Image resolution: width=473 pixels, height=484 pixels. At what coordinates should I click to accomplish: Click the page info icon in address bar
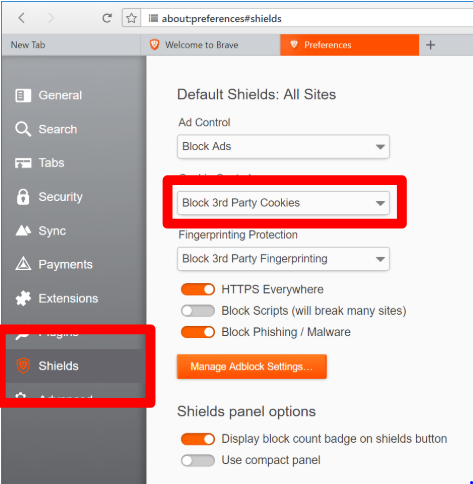coord(153,18)
